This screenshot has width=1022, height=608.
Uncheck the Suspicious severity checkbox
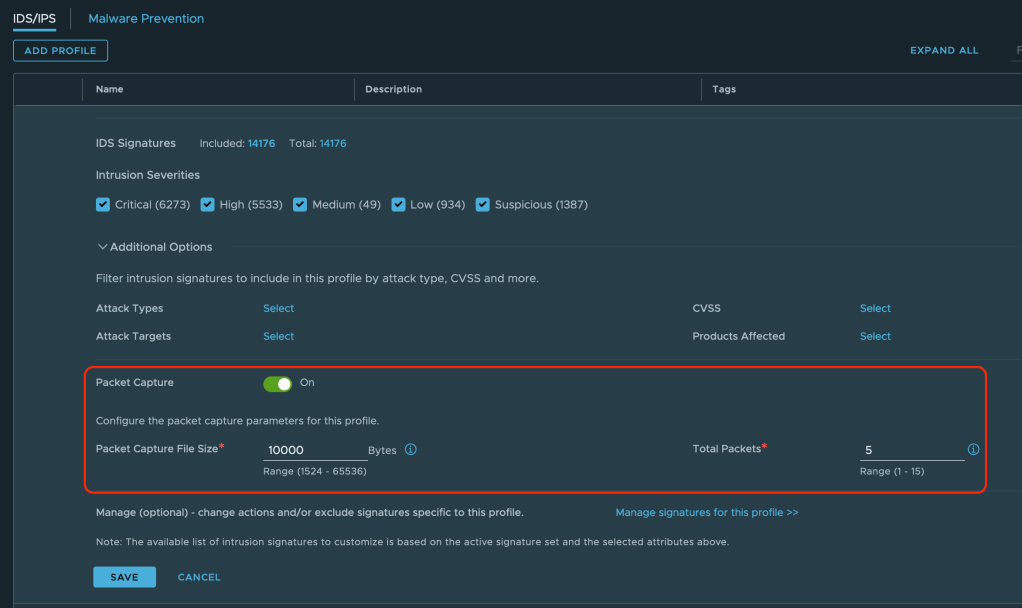pyautogui.click(x=483, y=205)
